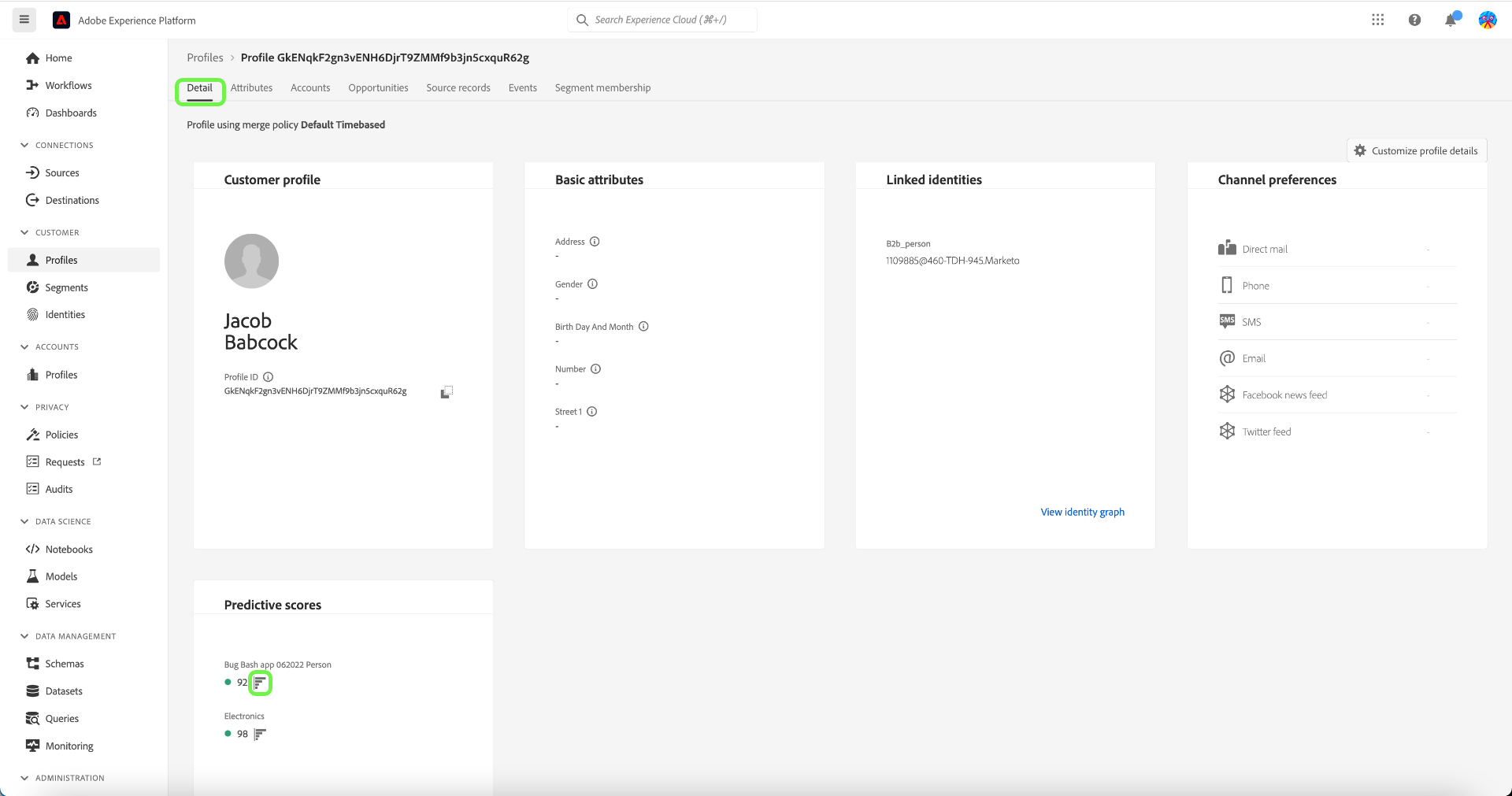Open Home in sidebar
The image size is (1512, 796).
pyautogui.click(x=83, y=58)
